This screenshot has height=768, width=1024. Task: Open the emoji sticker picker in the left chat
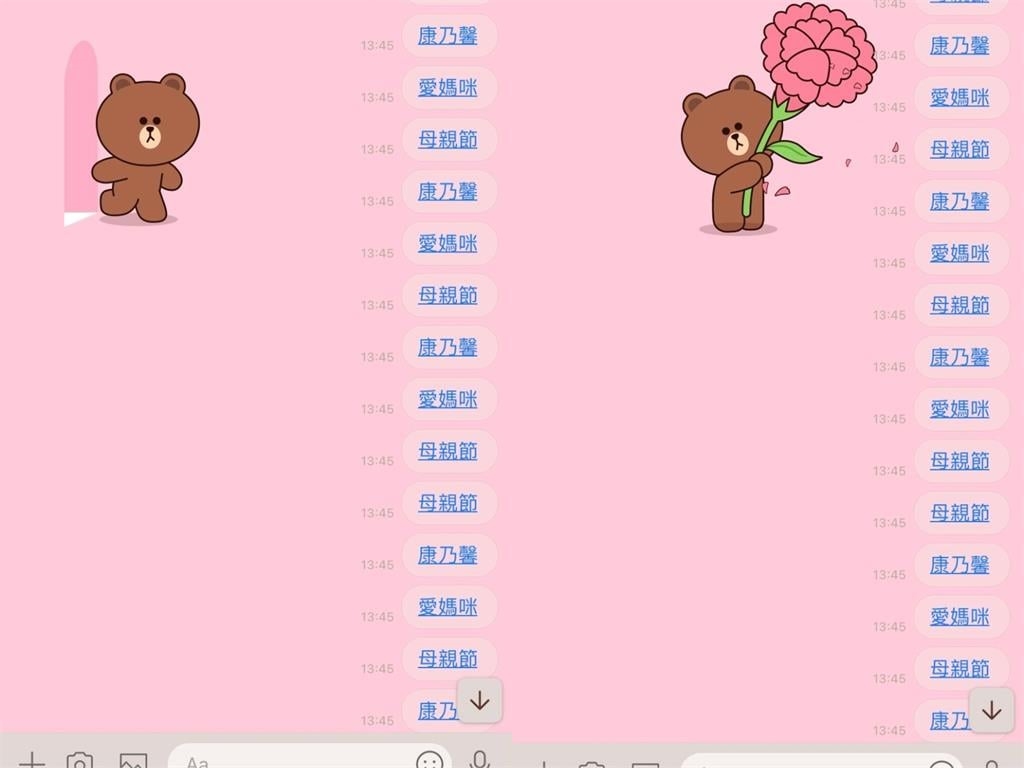428,762
